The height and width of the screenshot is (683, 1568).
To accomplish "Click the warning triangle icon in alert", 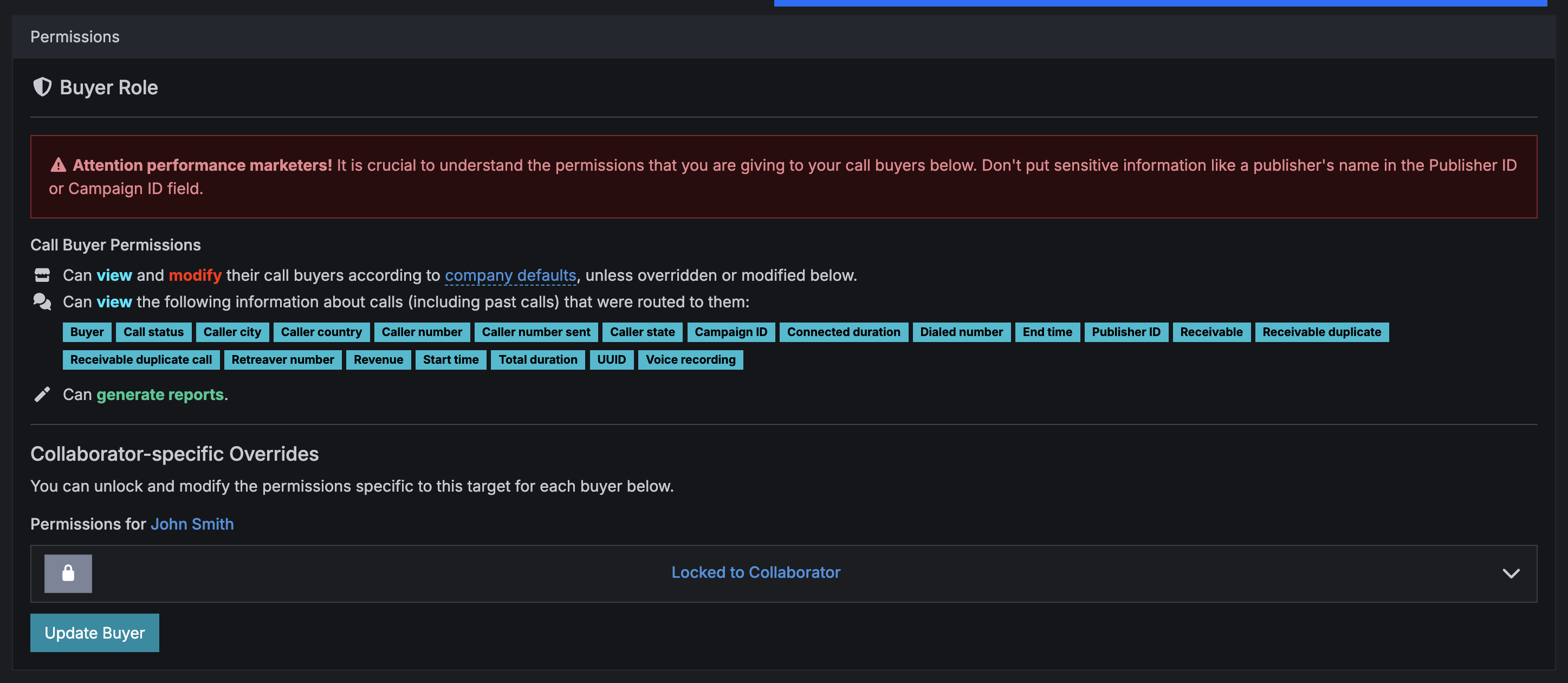I will point(59,165).
